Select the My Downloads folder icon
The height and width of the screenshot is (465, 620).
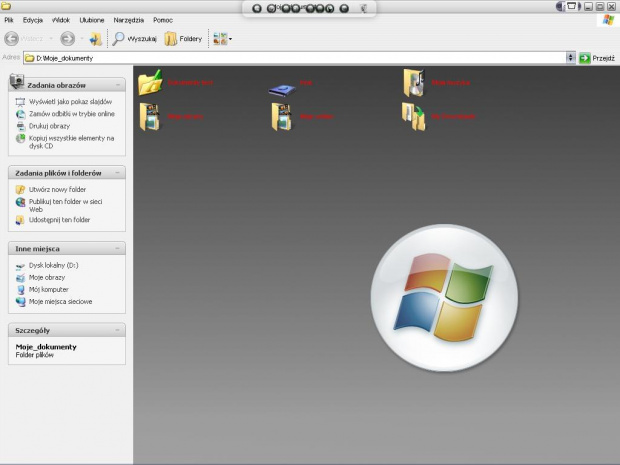[414, 116]
